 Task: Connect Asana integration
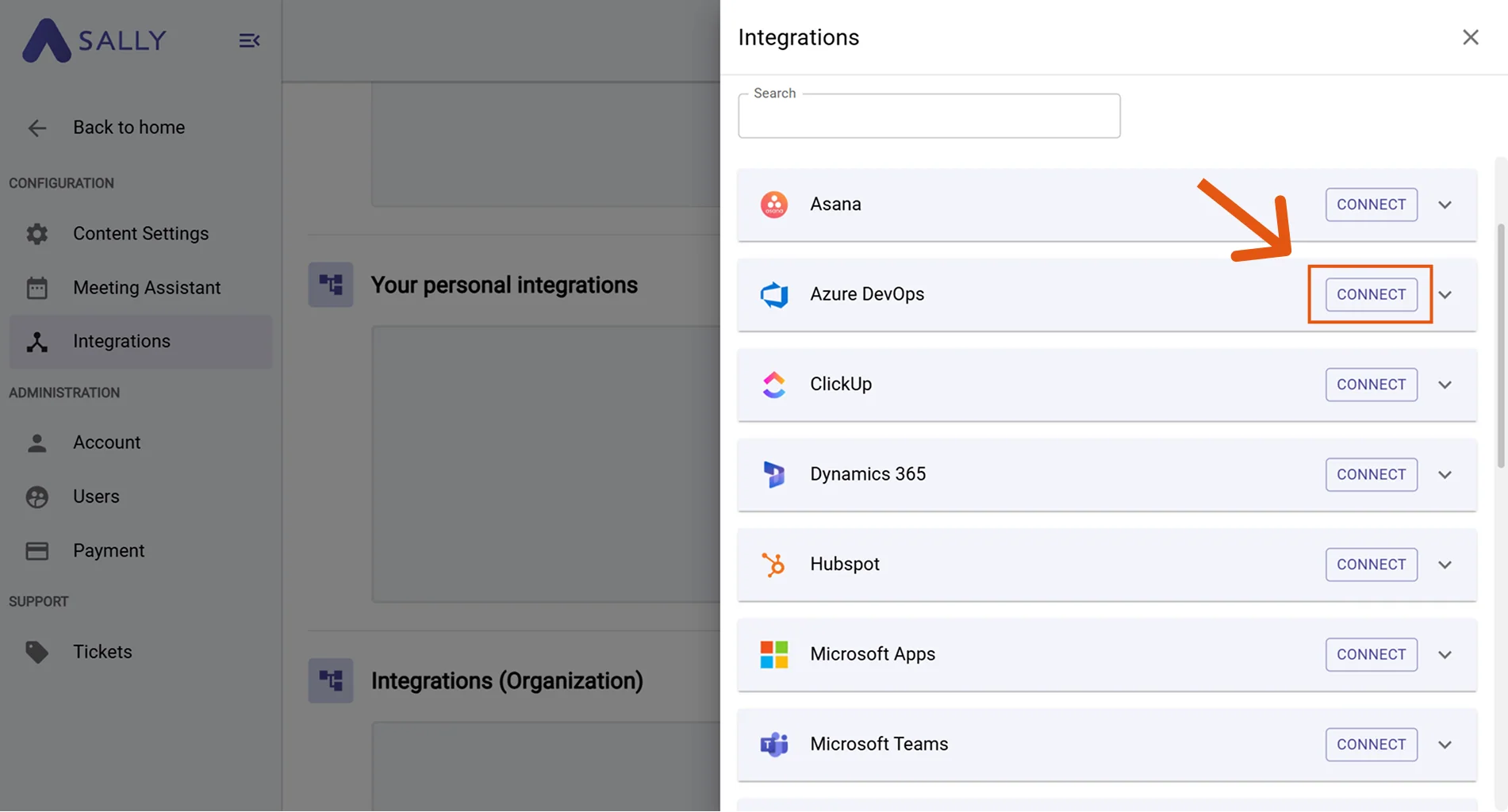pyautogui.click(x=1371, y=205)
